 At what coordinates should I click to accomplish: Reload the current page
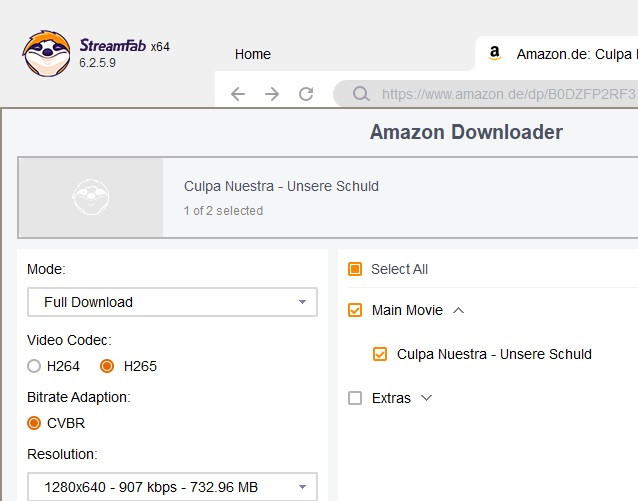pyautogui.click(x=306, y=94)
